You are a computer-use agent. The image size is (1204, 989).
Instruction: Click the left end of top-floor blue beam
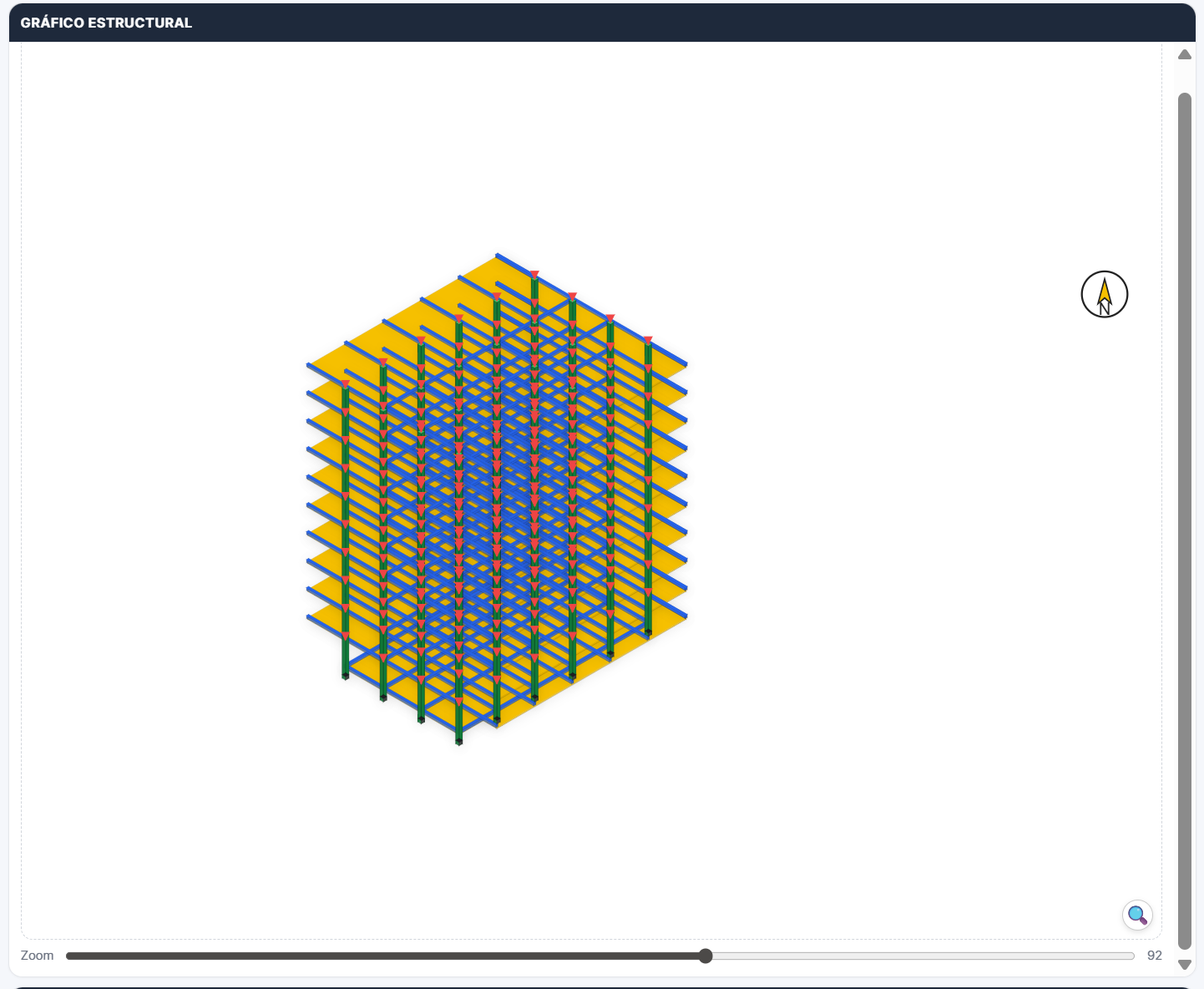tap(311, 365)
